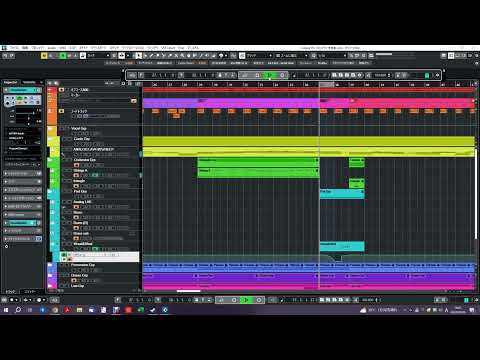The image size is (480, 360).
Task: Select the Analog LAB track
Action: point(99,204)
